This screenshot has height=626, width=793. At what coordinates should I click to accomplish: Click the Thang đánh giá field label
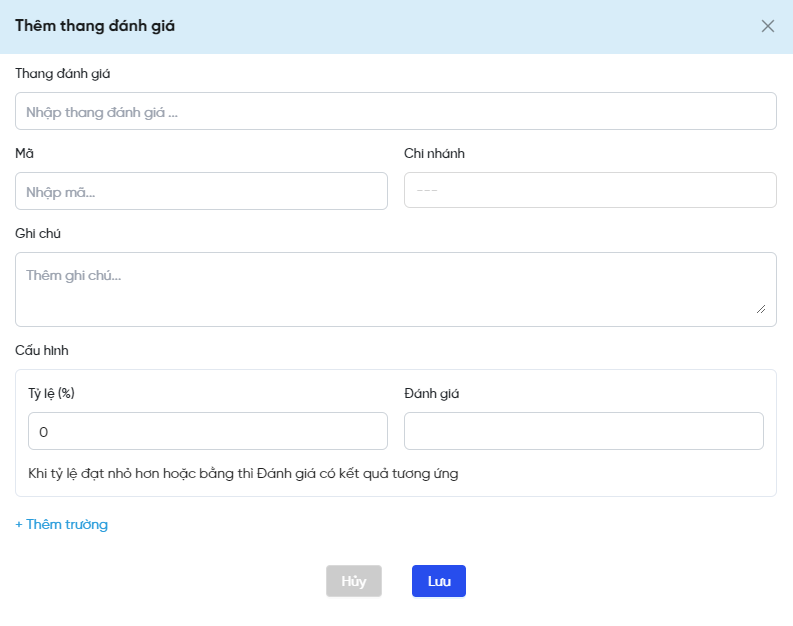pos(63,74)
